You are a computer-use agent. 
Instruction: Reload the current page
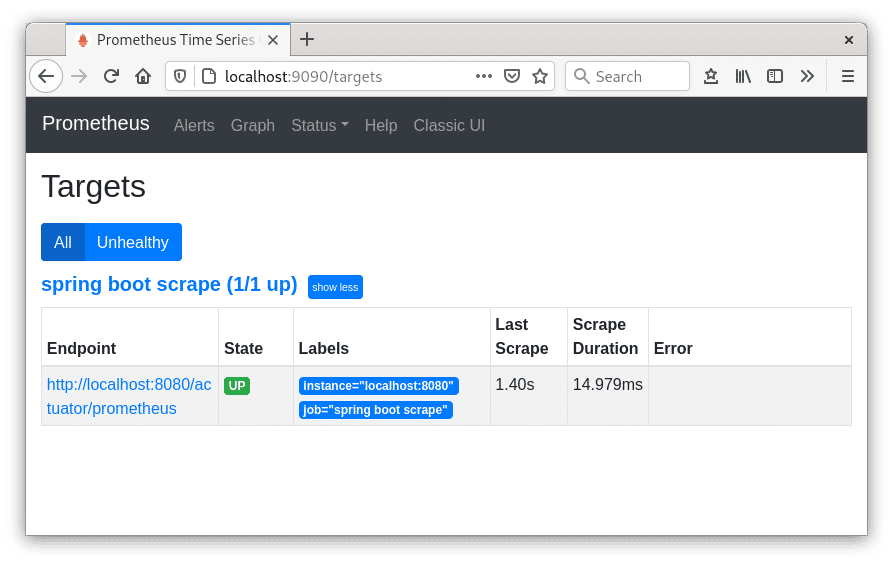[x=111, y=76]
